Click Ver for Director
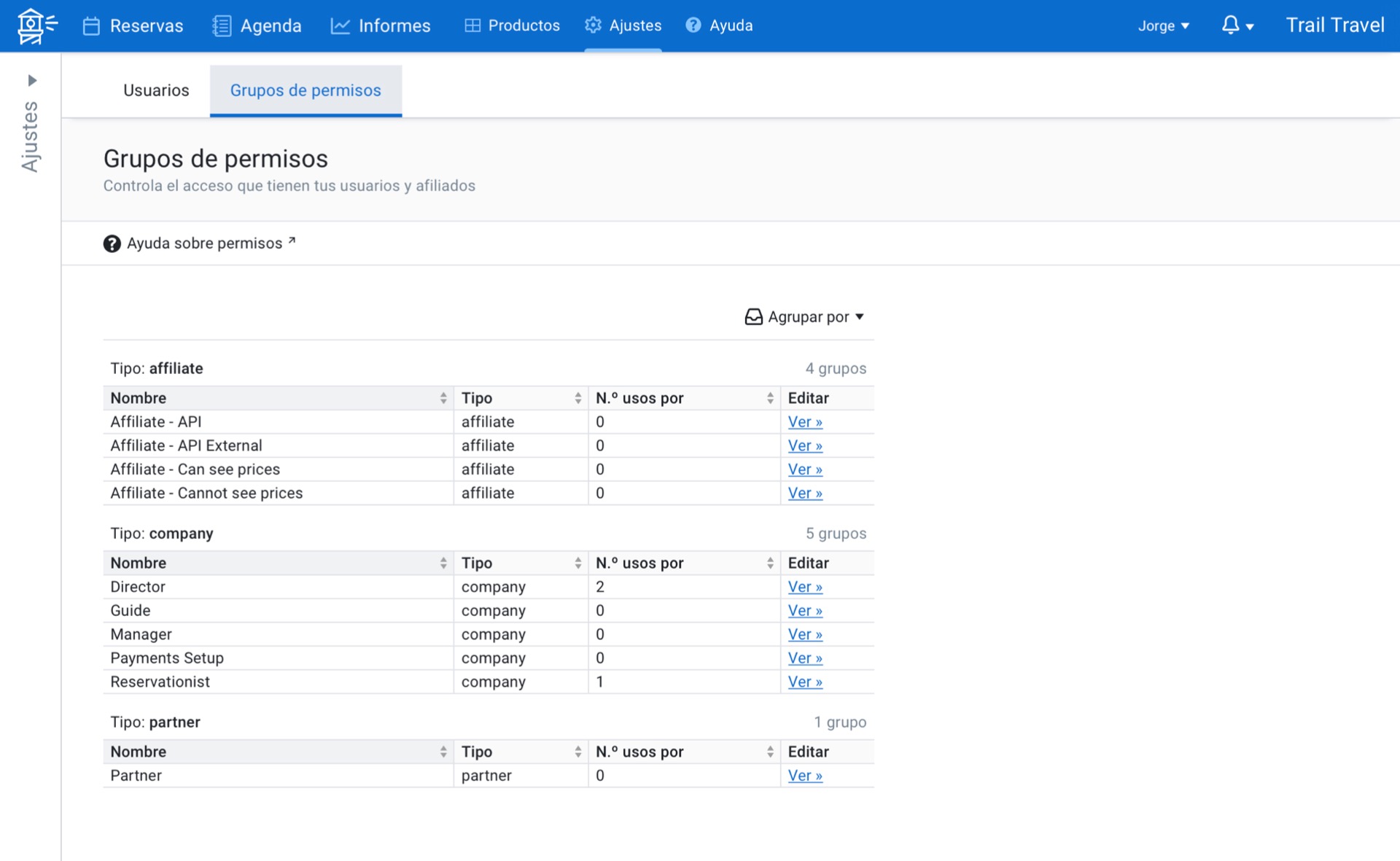This screenshot has height=861, width=1400. (805, 587)
